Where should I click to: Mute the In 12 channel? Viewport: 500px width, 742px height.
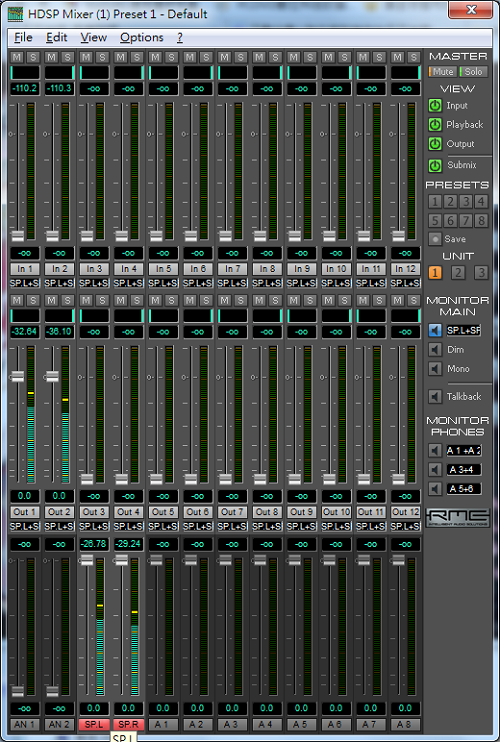pyautogui.click(x=398, y=57)
